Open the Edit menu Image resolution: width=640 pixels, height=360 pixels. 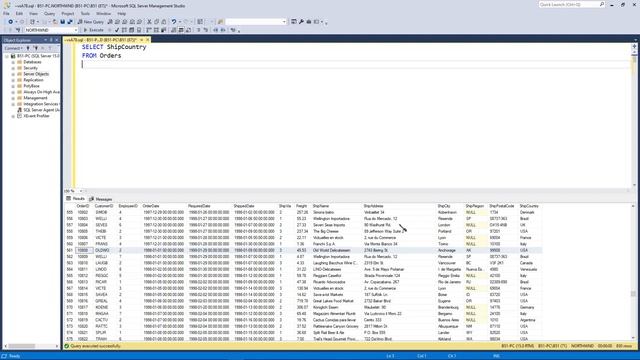(19, 13)
